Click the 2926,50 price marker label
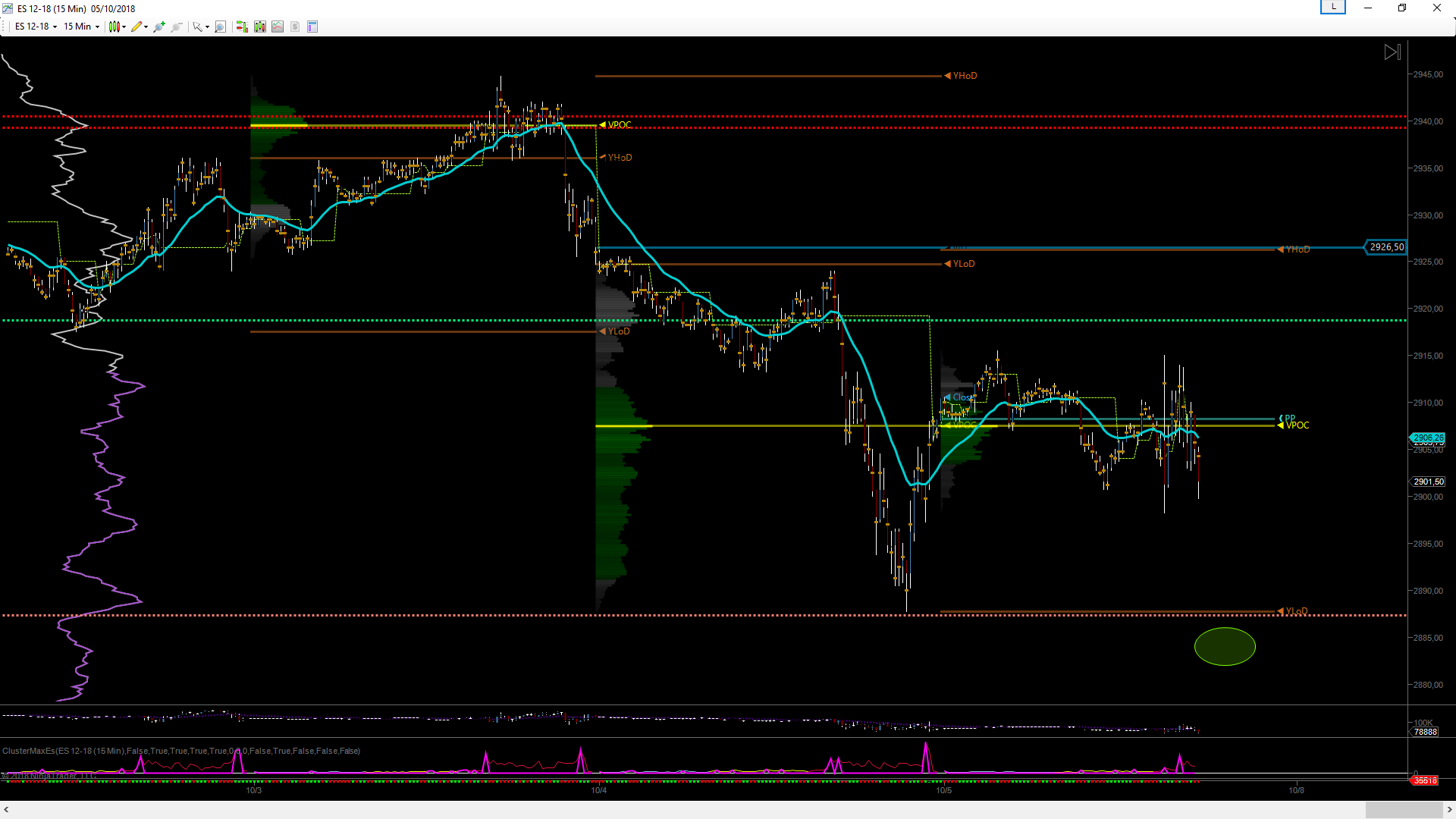 point(1386,247)
